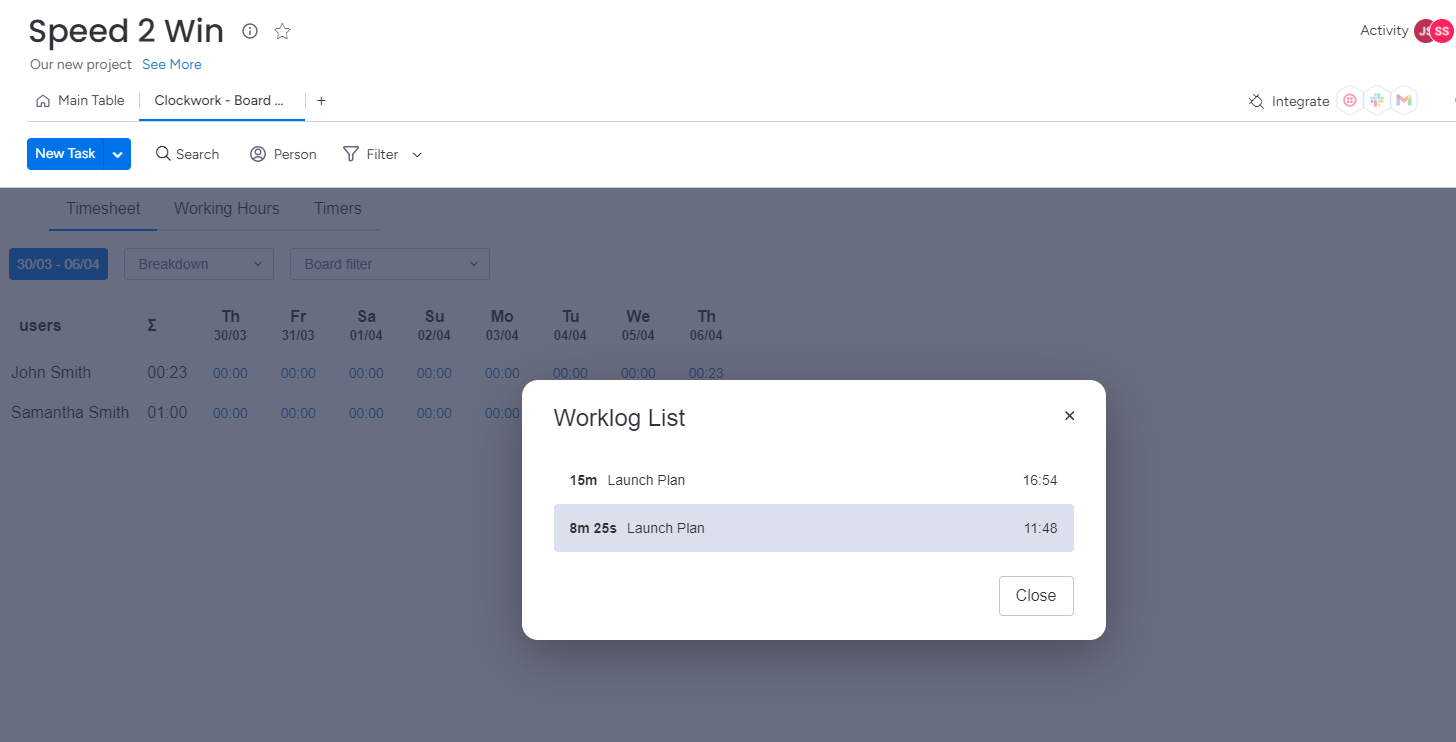Image resolution: width=1456 pixels, height=742 pixels.
Task: Open the Timers tab
Action: (x=337, y=209)
